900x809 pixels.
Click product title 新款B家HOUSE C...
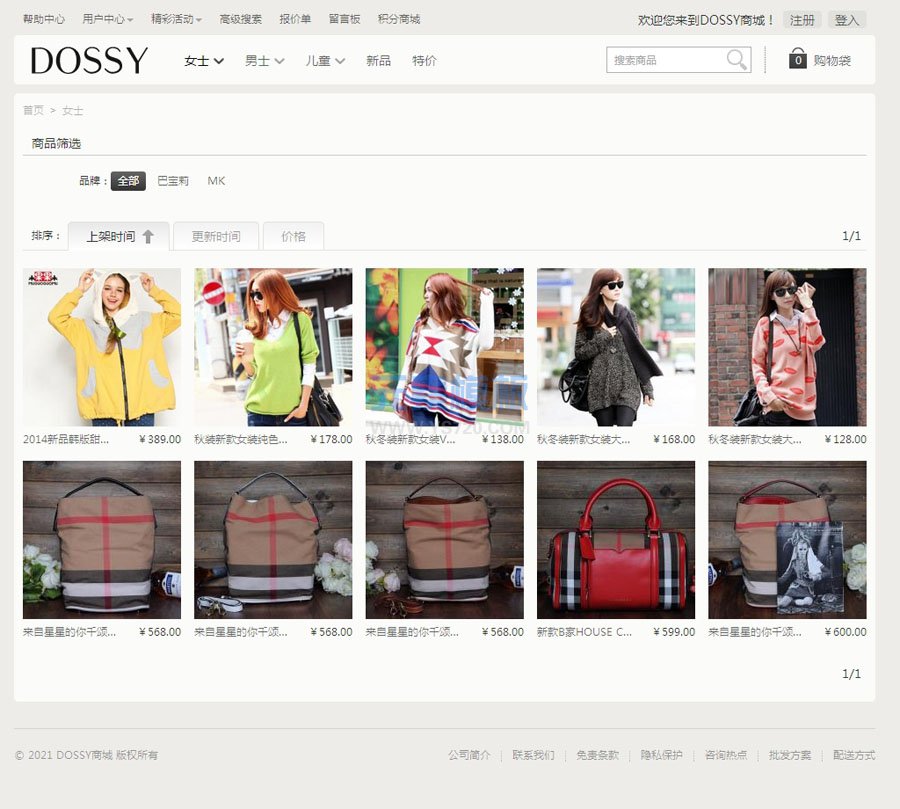pyautogui.click(x=584, y=632)
